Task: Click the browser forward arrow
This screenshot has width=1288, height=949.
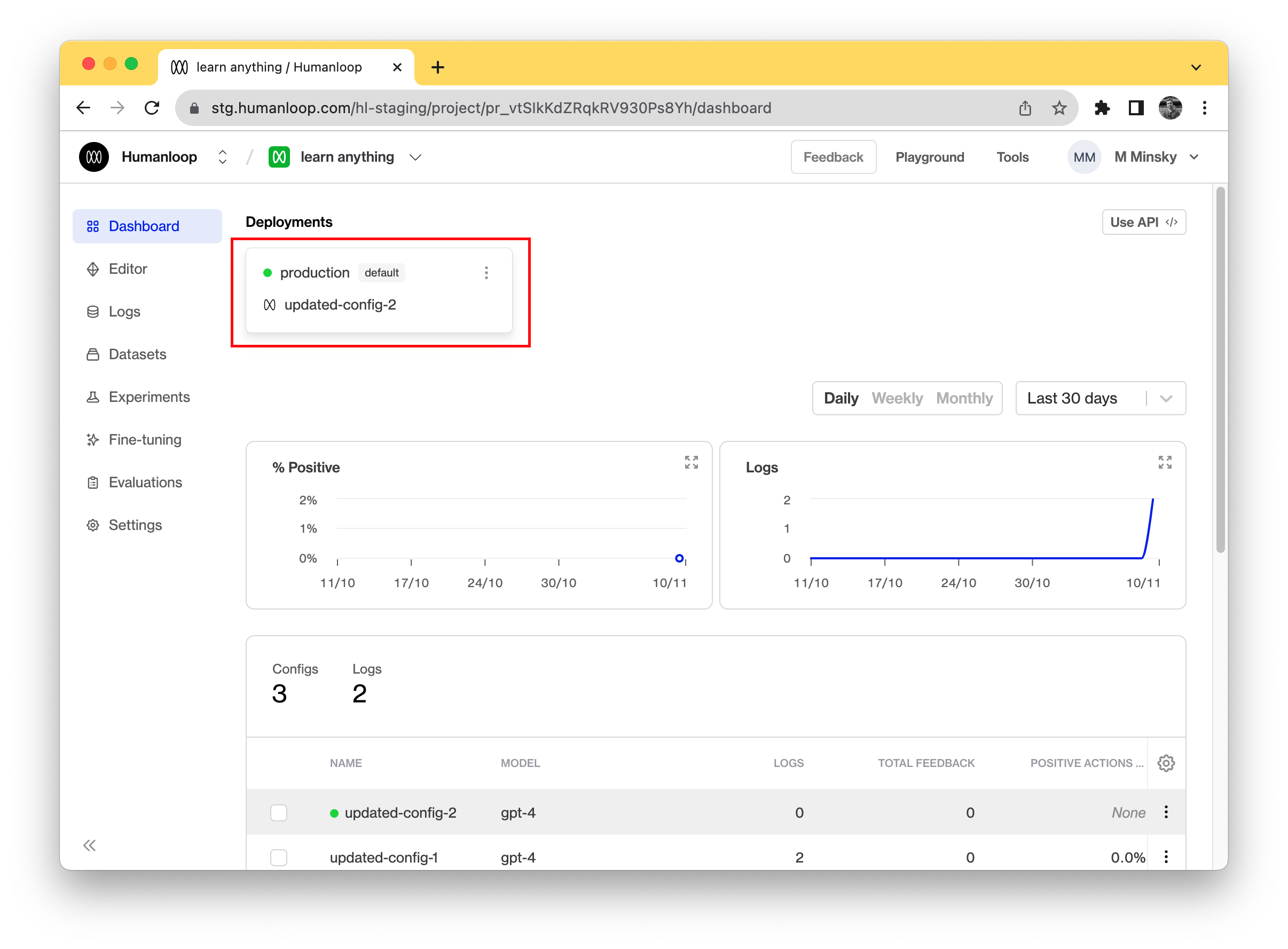Action: (117, 107)
